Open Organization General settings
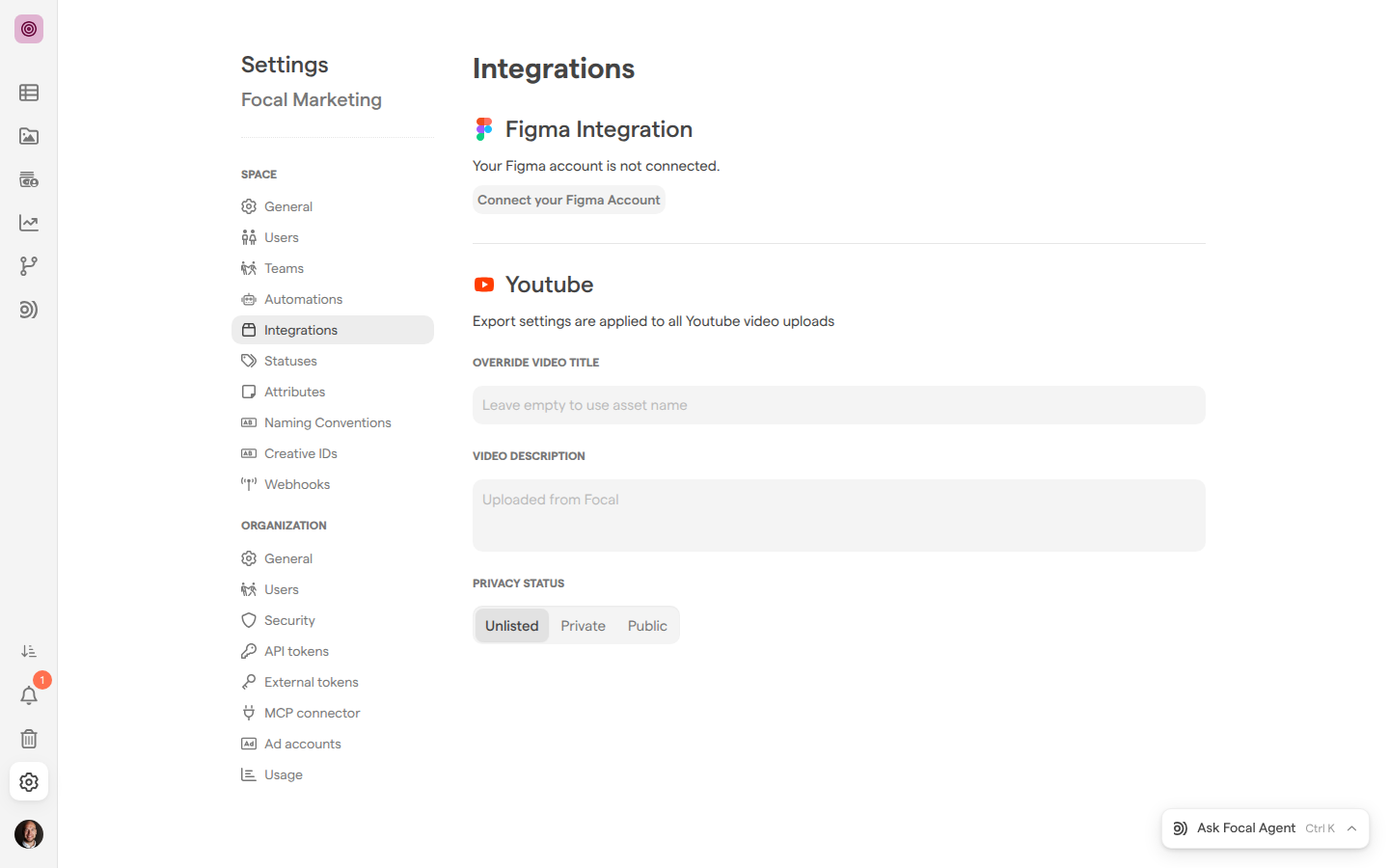 pos(333,558)
